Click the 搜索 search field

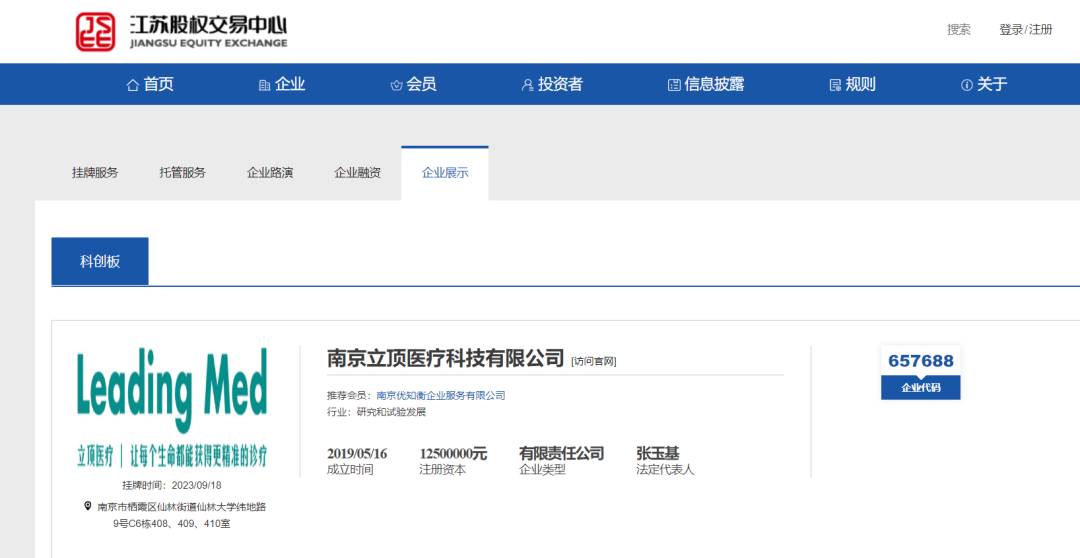click(x=958, y=30)
